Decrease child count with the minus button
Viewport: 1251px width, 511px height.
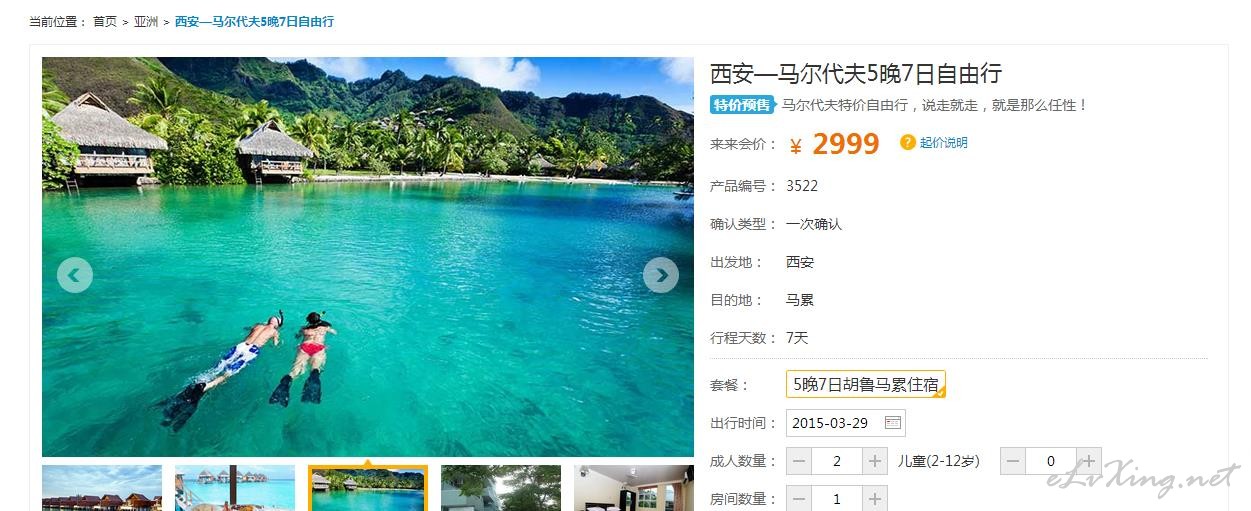click(1013, 461)
